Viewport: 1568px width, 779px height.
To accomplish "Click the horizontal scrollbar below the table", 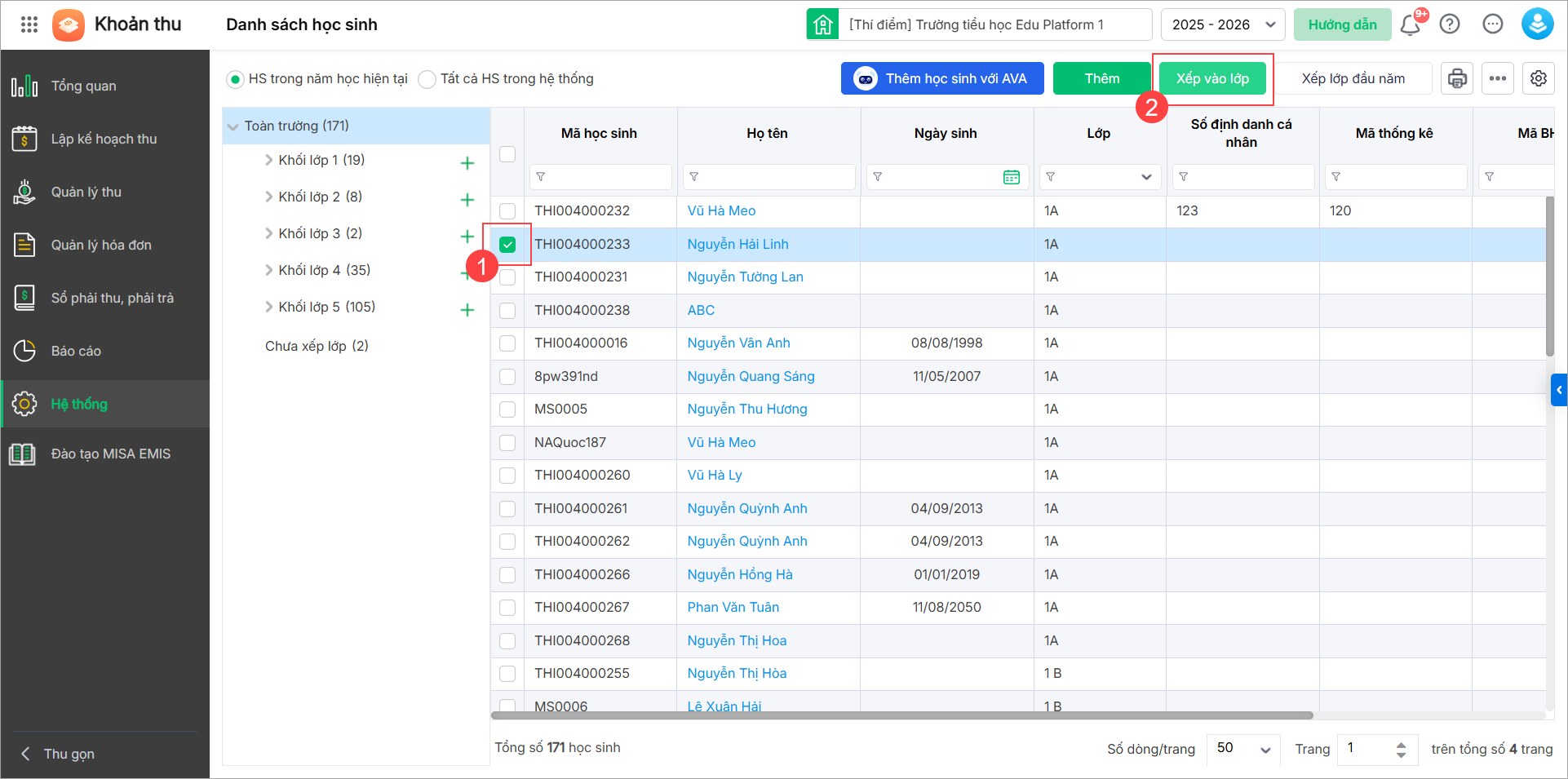I will pyautogui.click(x=901, y=715).
